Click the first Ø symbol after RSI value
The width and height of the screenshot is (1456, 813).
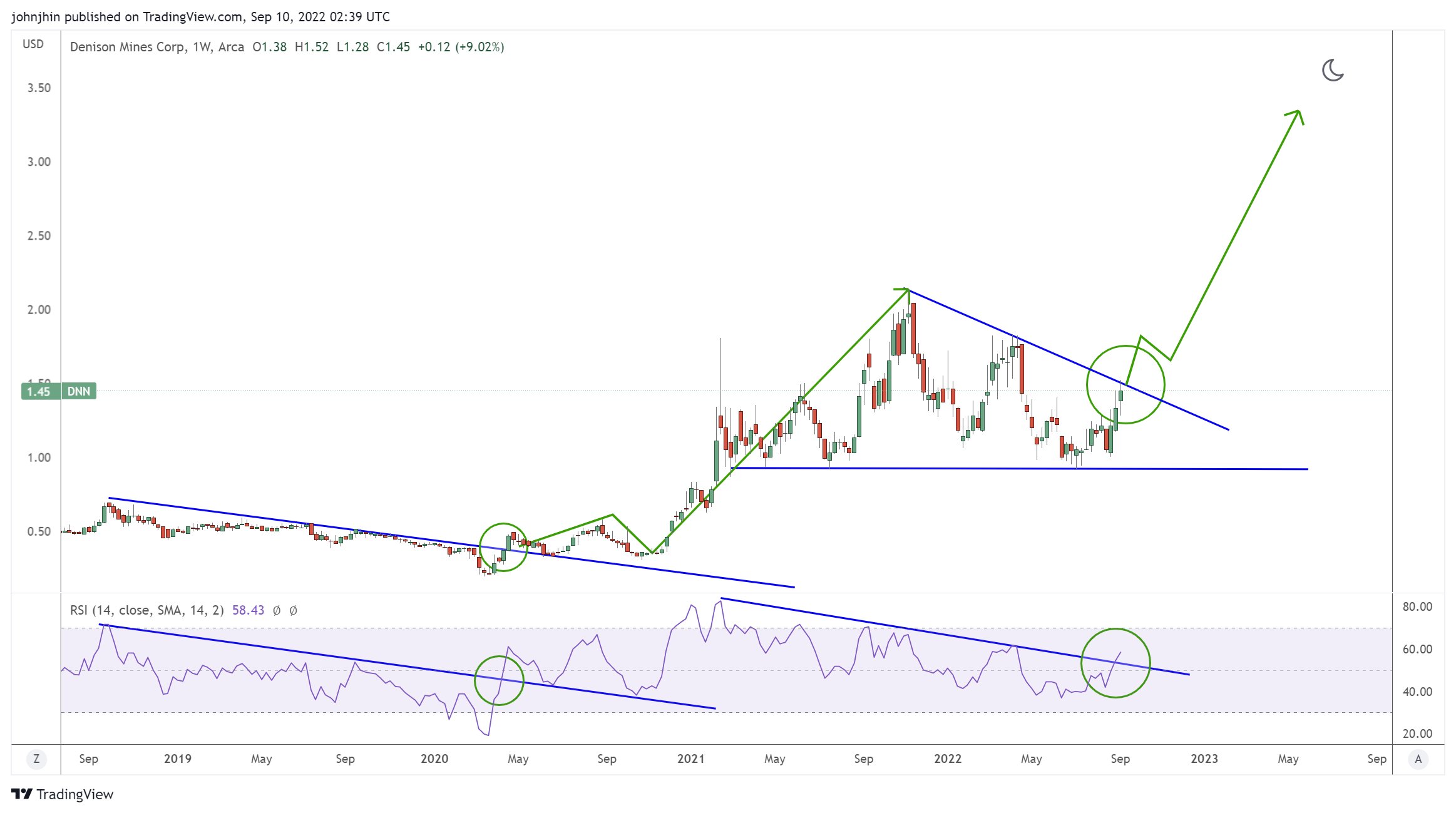point(277,610)
